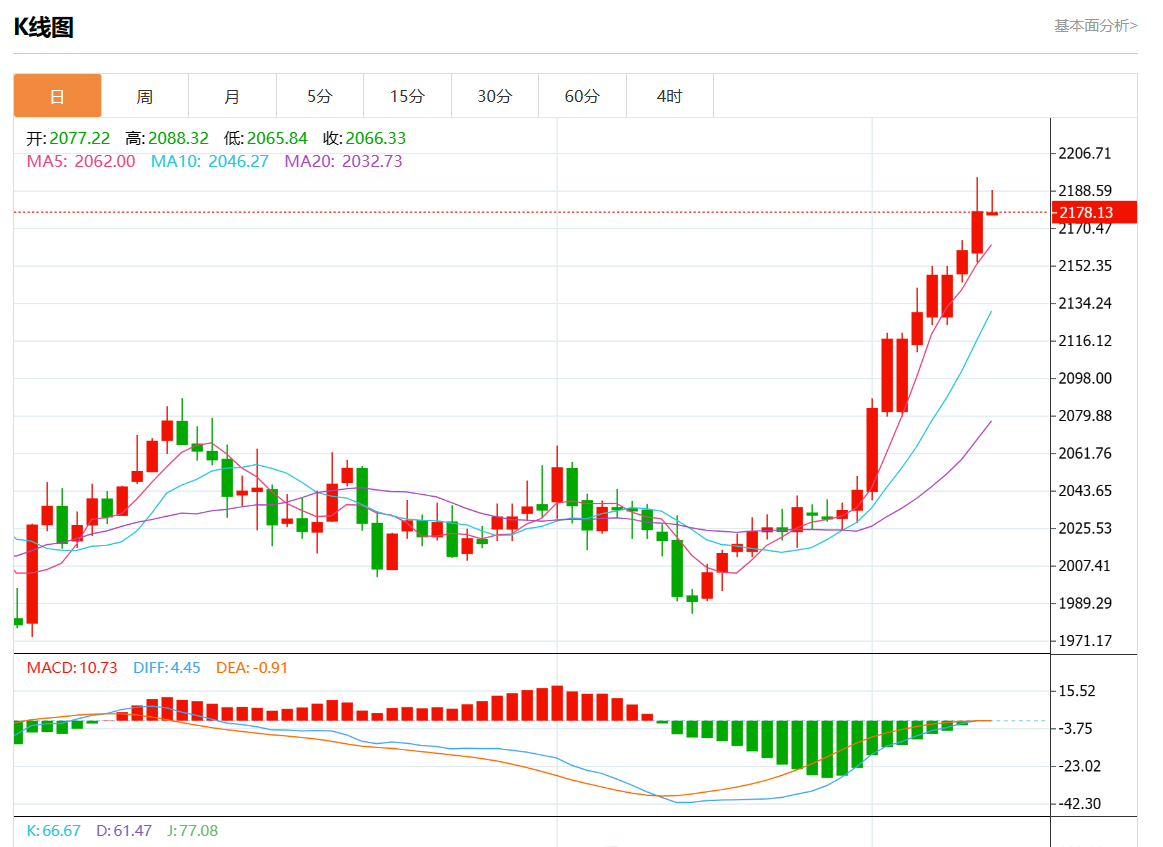Click the 2098.00 price axis label
This screenshot has height=847, width=1163.
(x=1085, y=378)
